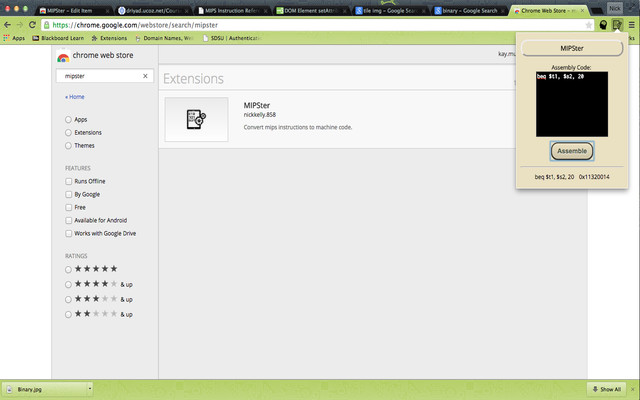The height and width of the screenshot is (400, 640).
Task: Check Works with Google Drive checkbox
Action: pos(69,233)
